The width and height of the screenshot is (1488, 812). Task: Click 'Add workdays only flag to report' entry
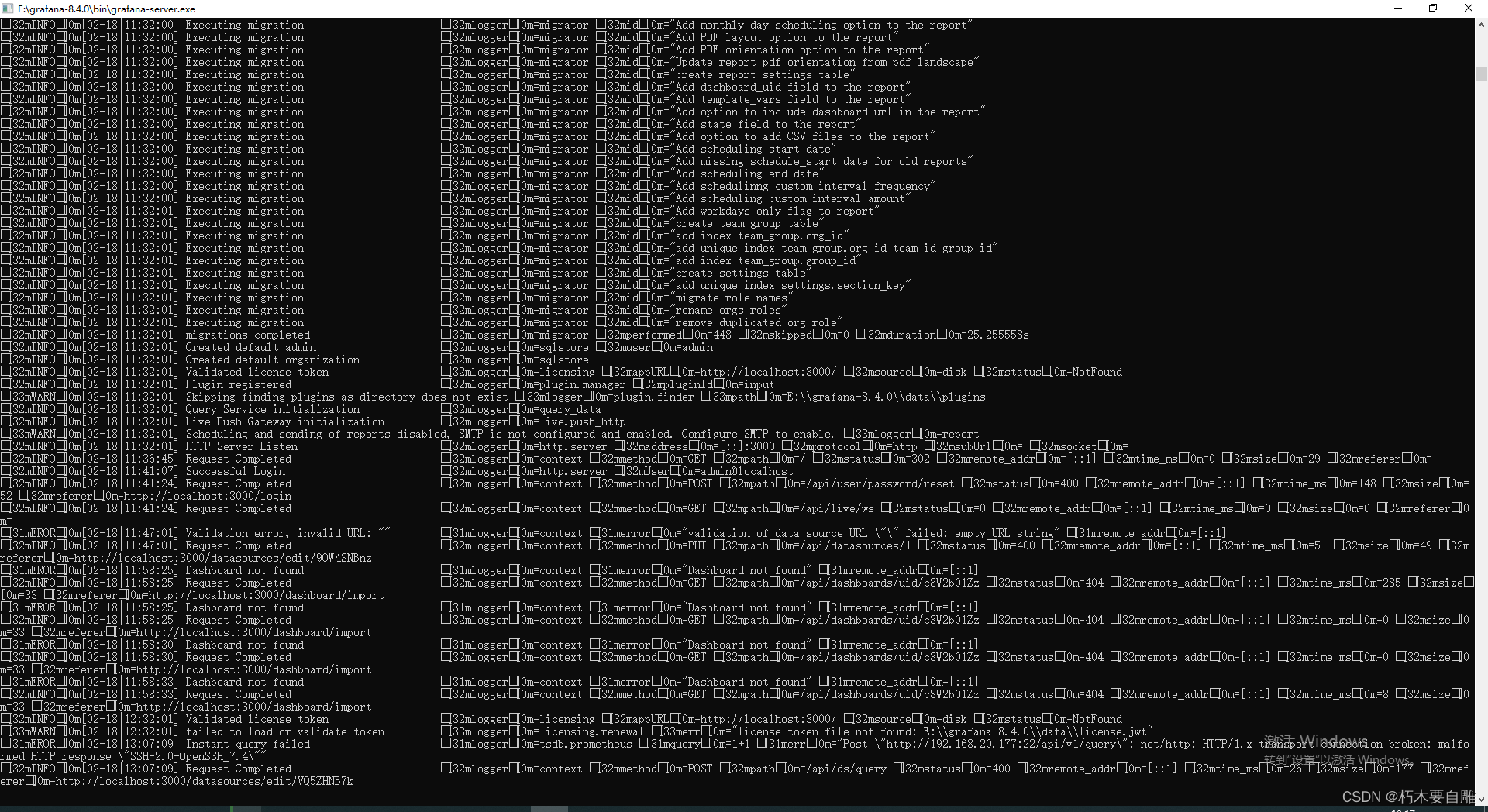coord(775,211)
